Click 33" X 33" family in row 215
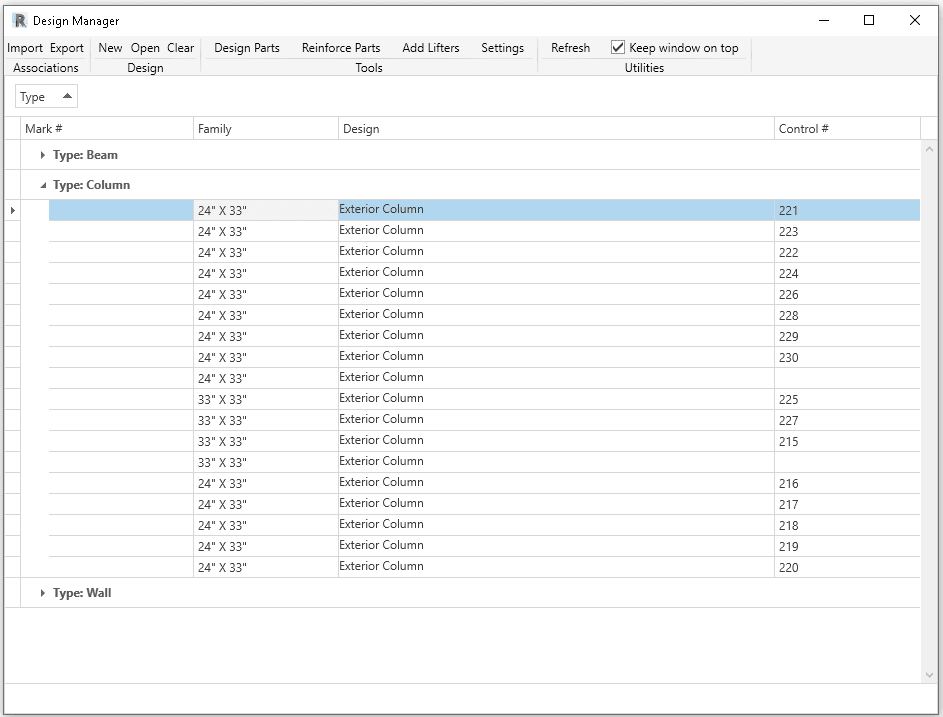This screenshot has height=717, width=943. pyautogui.click(x=266, y=442)
